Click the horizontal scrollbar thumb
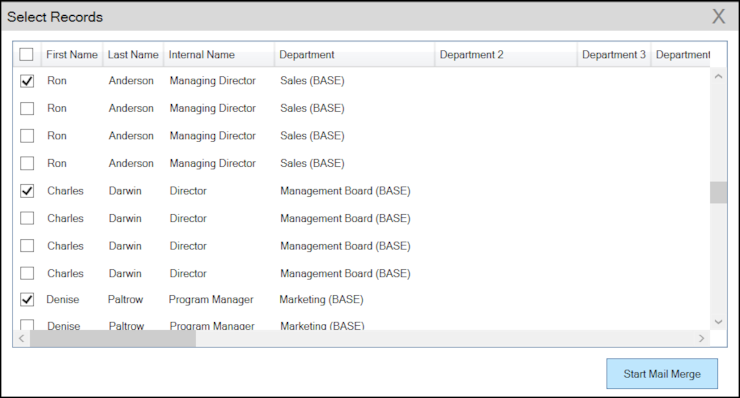This screenshot has width=740, height=398. click(x=113, y=338)
